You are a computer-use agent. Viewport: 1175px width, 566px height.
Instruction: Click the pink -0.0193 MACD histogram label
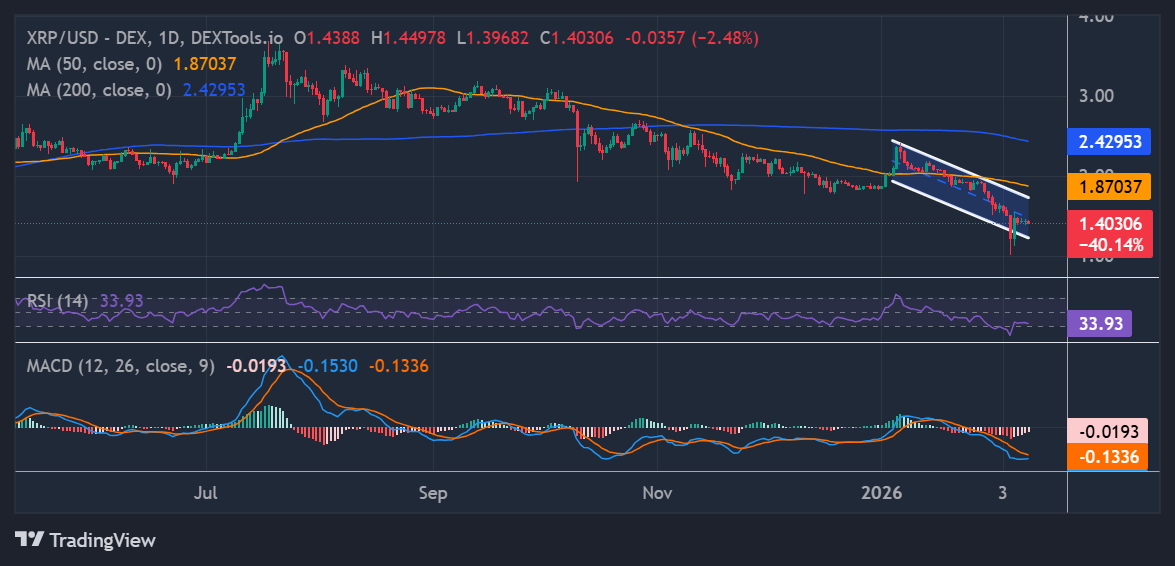tap(1108, 431)
